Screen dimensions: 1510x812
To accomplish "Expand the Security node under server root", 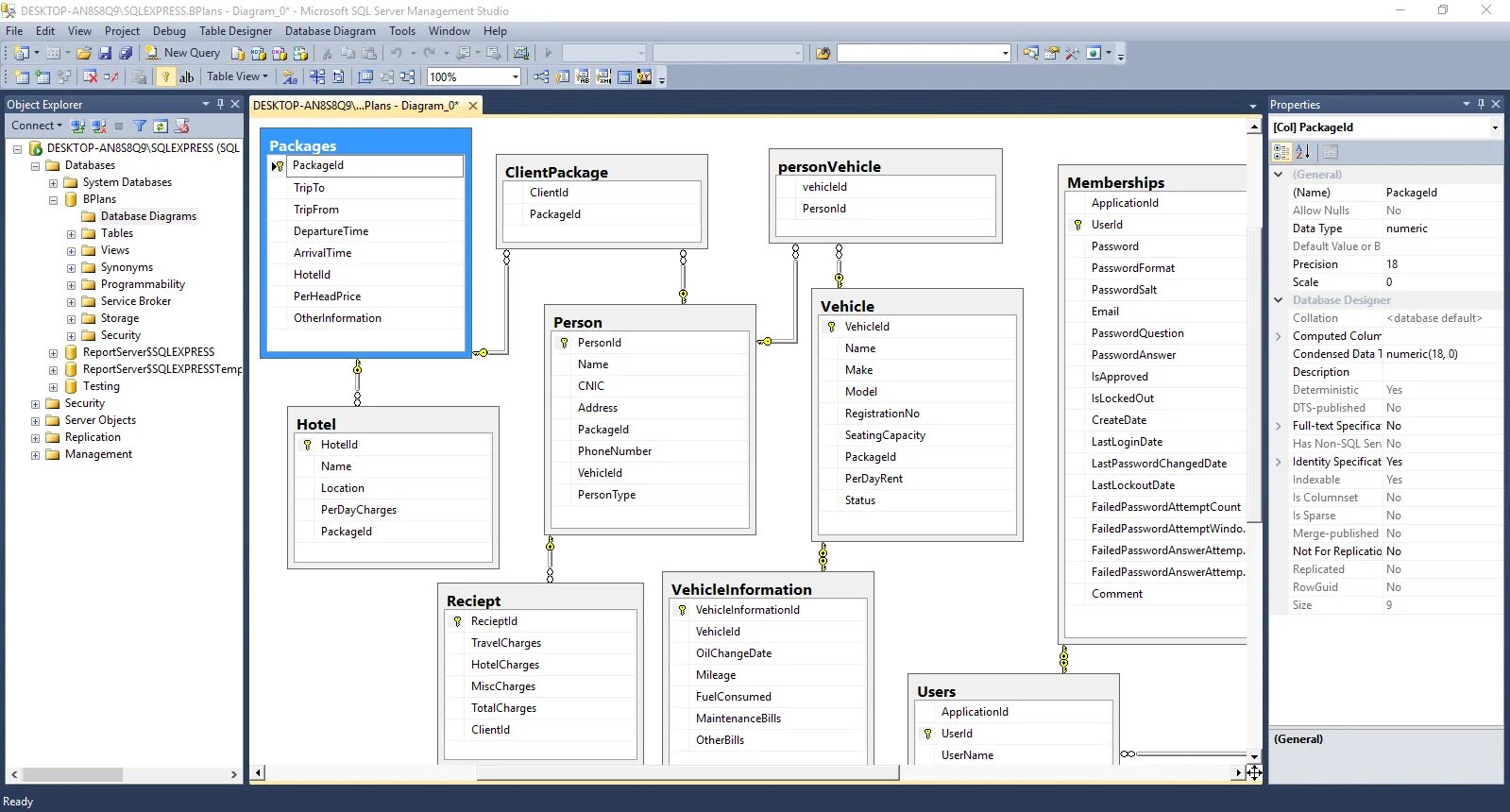I will (x=35, y=404).
